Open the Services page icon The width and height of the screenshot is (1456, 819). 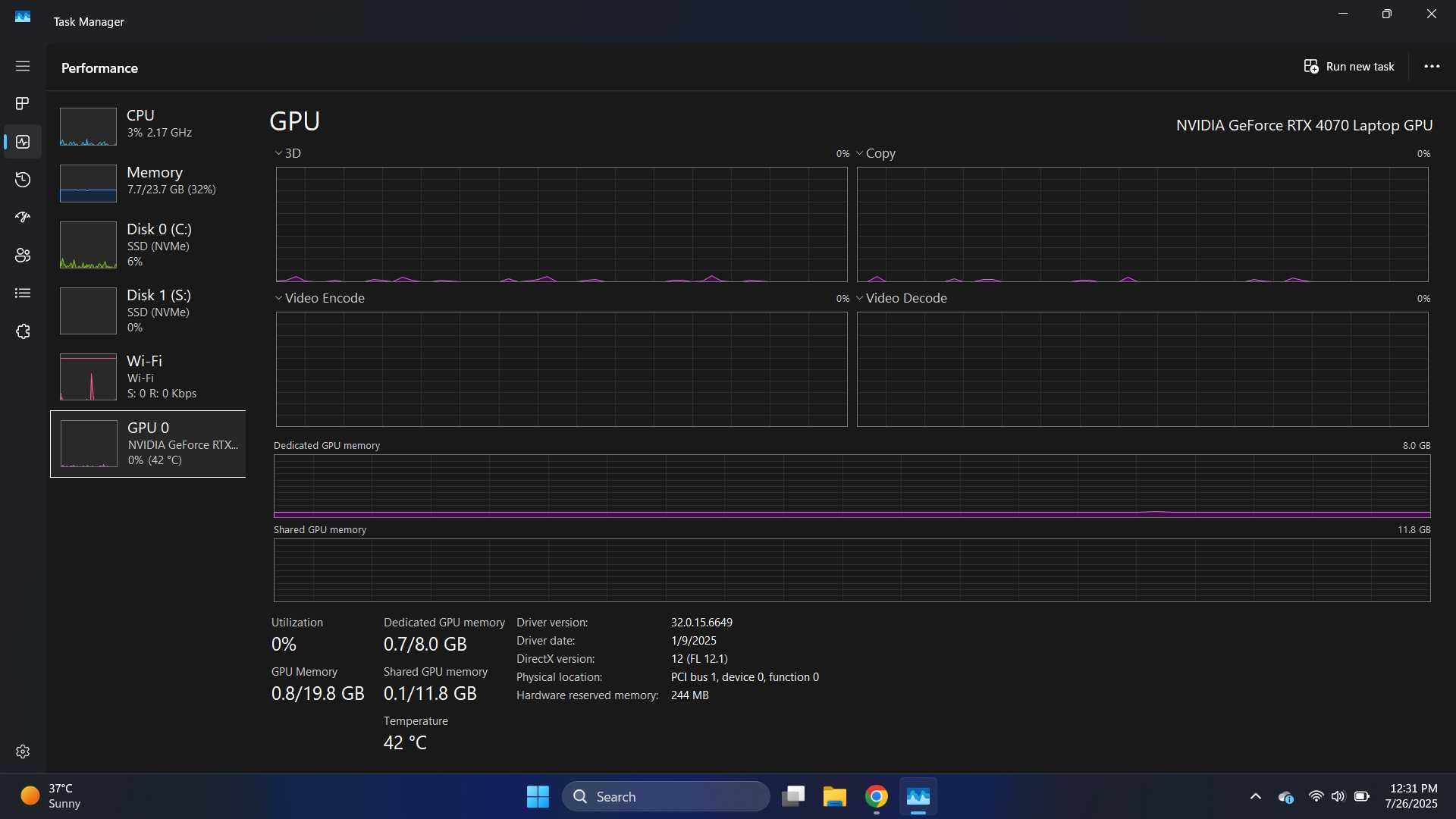point(23,331)
